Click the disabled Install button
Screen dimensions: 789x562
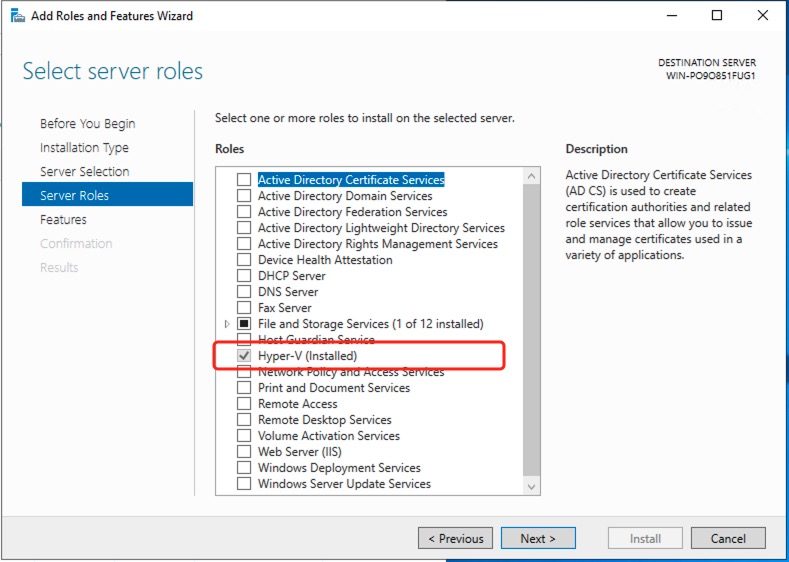point(645,538)
